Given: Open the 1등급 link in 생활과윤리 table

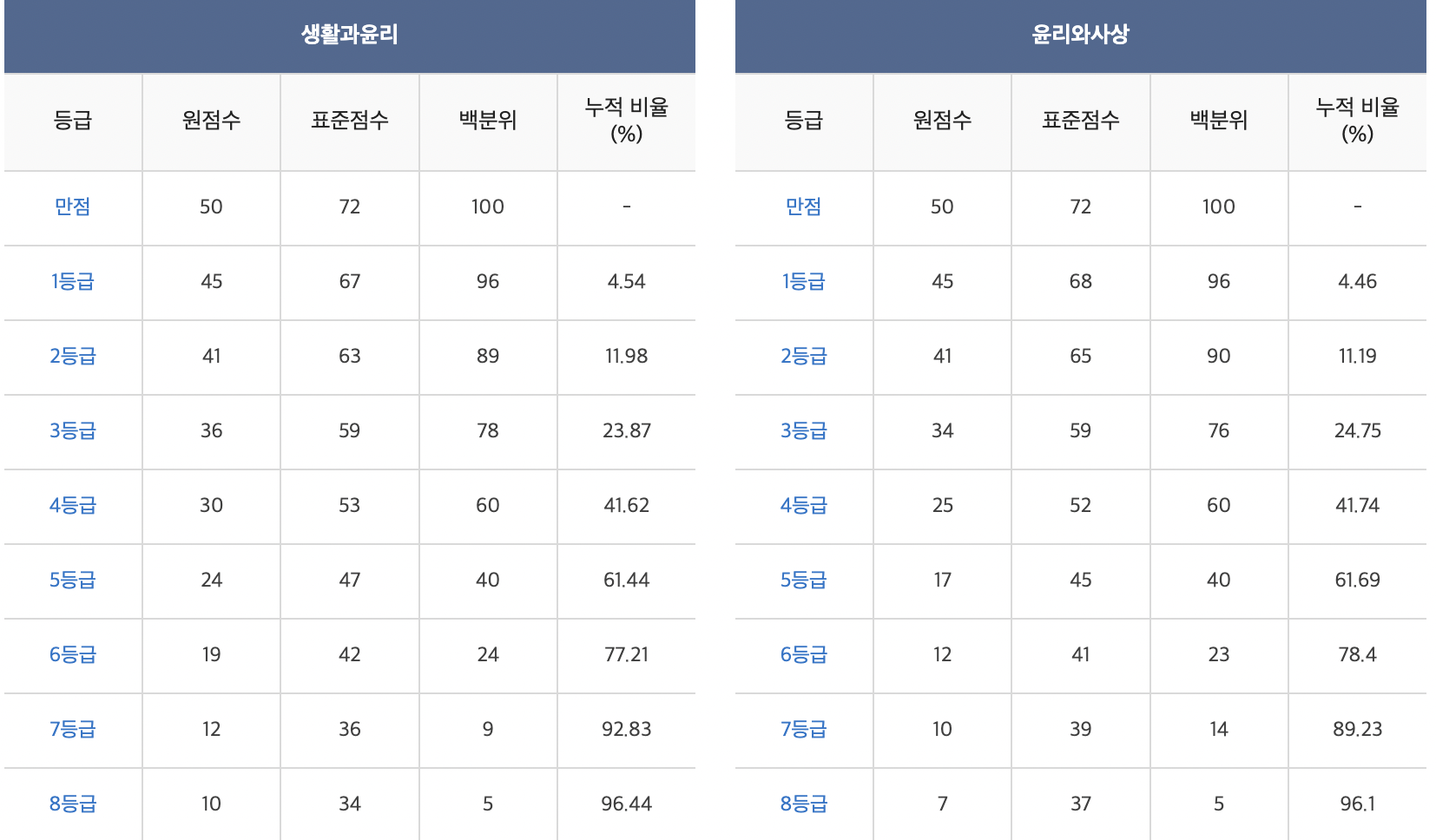Looking at the screenshot, I should (73, 281).
